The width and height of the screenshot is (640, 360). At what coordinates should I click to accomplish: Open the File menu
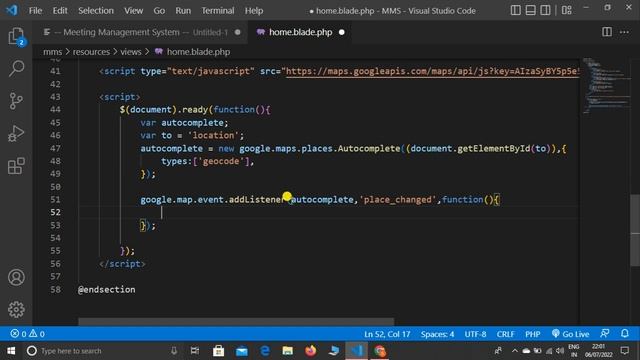coord(36,11)
